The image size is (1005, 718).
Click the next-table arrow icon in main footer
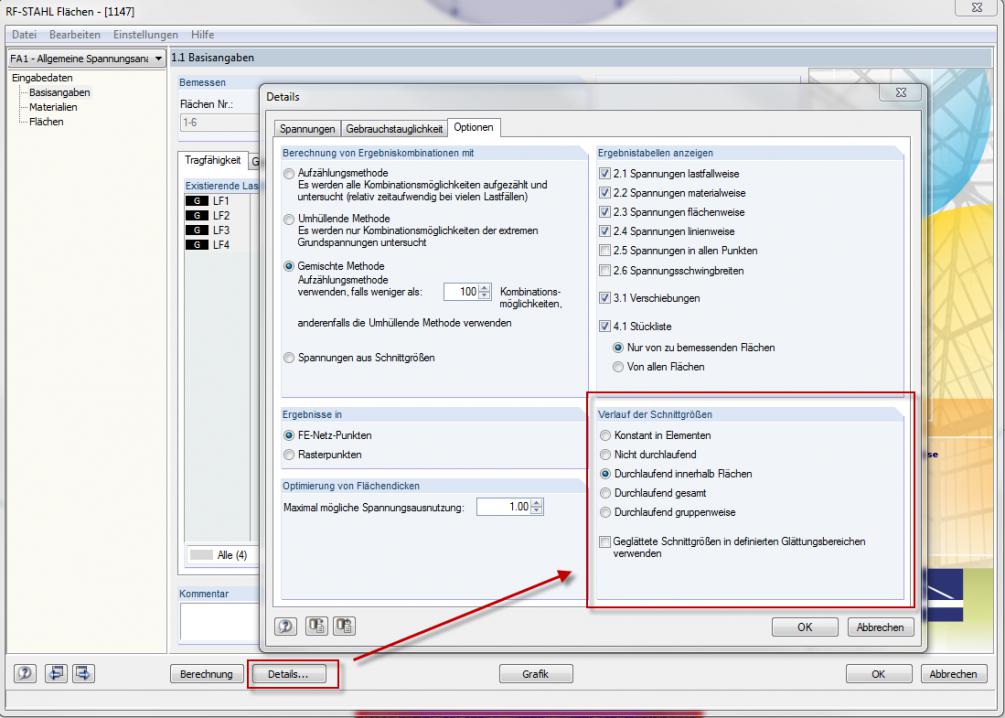pos(83,674)
